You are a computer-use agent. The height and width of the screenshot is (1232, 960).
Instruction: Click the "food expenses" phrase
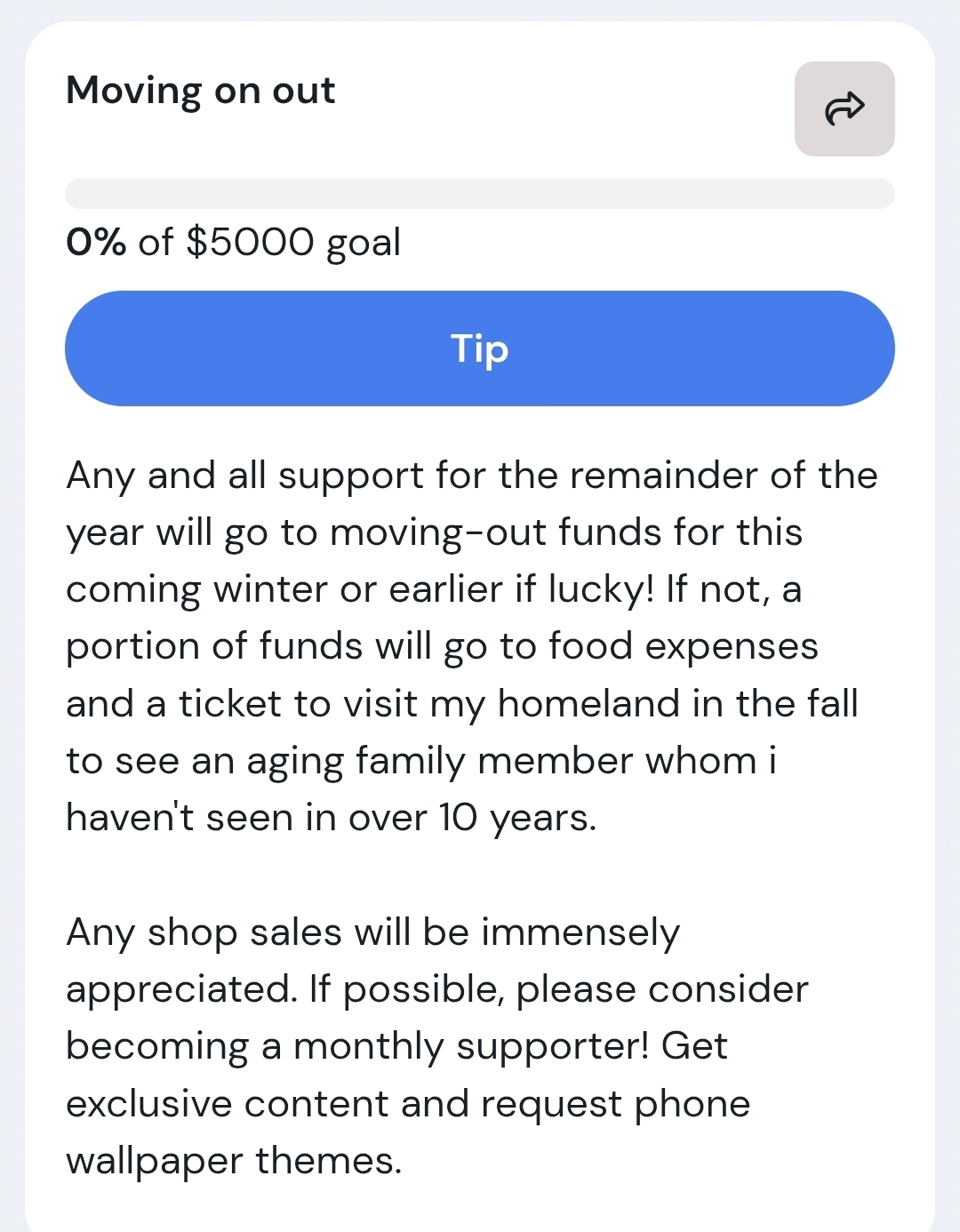[683, 646]
